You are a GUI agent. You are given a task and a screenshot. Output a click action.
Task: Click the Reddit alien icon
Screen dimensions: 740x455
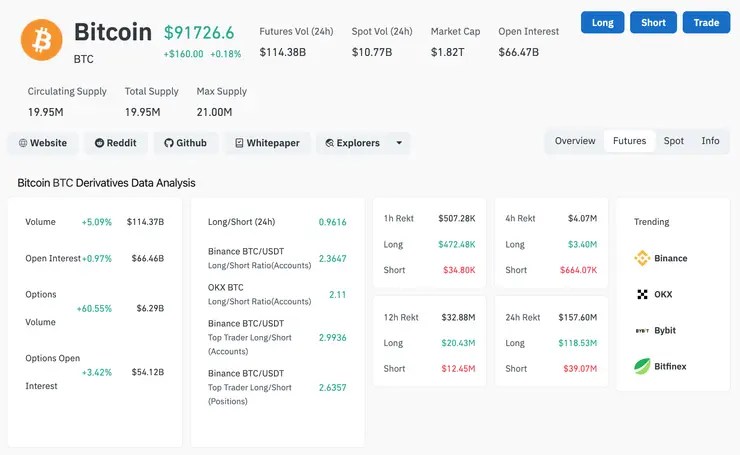pos(99,143)
